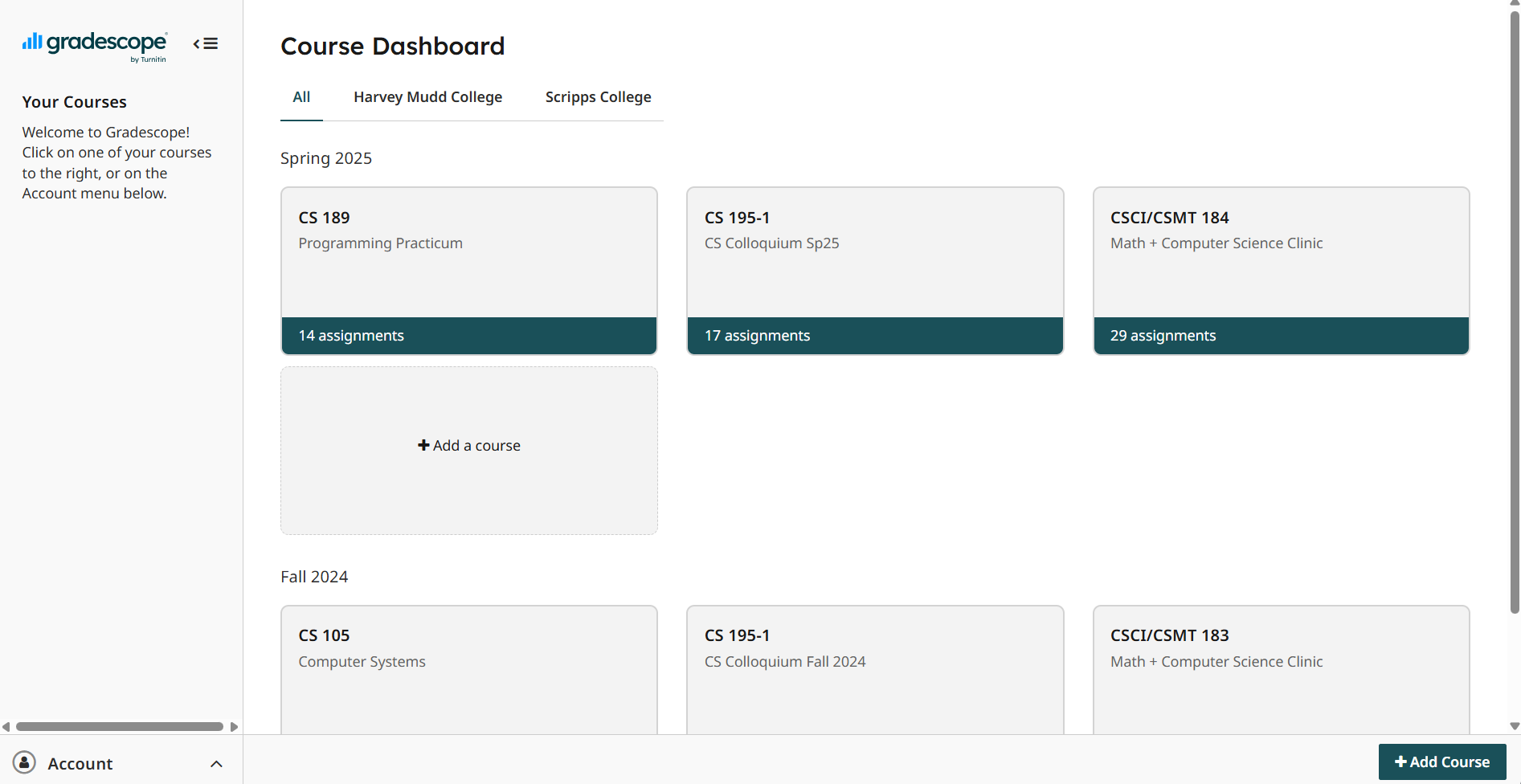Viewport: 1521px width, 784px height.
Task: Open the CS 105 Computer Systems course
Action: tap(469, 670)
